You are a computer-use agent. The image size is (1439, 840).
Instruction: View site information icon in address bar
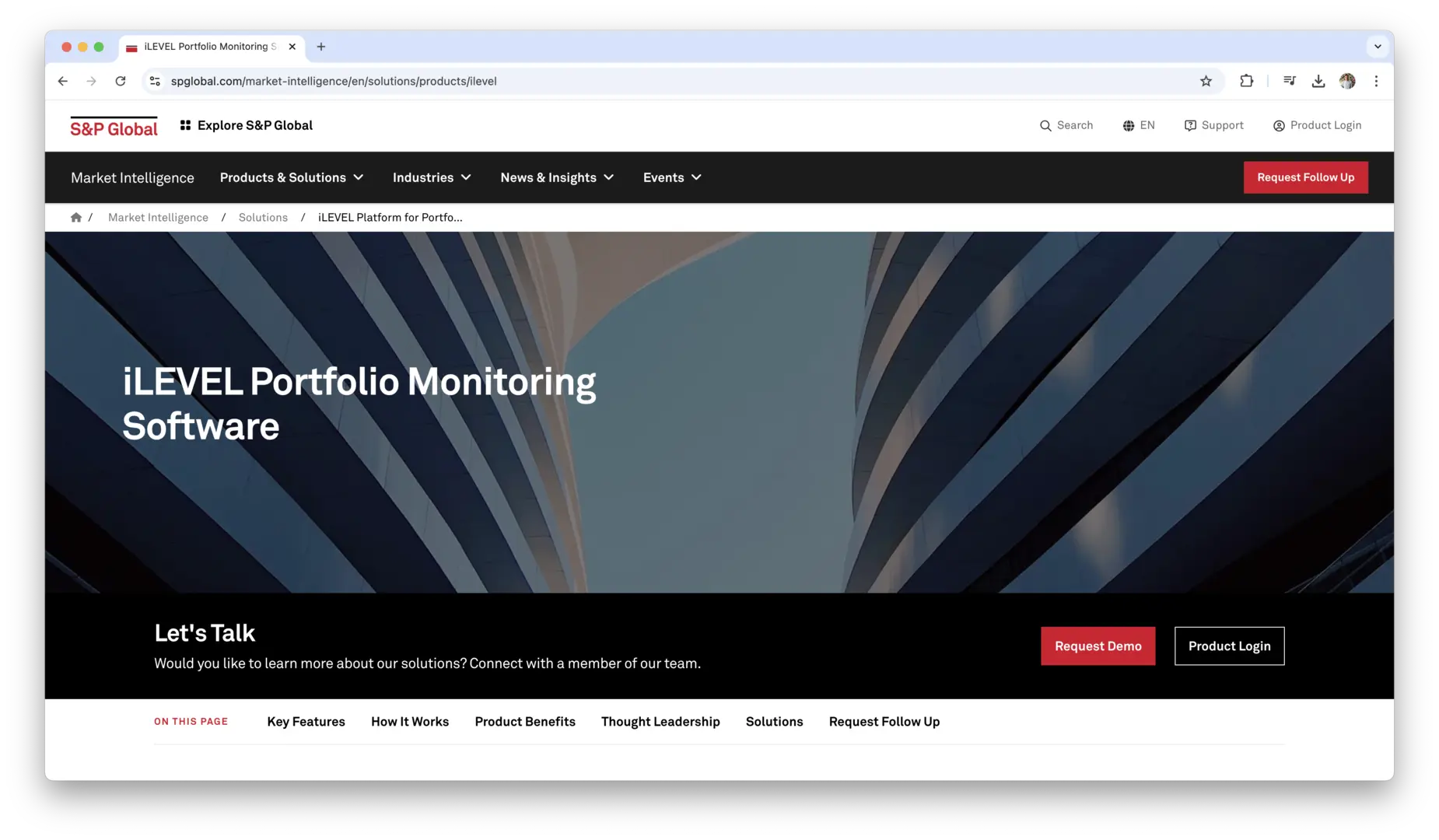pyautogui.click(x=155, y=81)
